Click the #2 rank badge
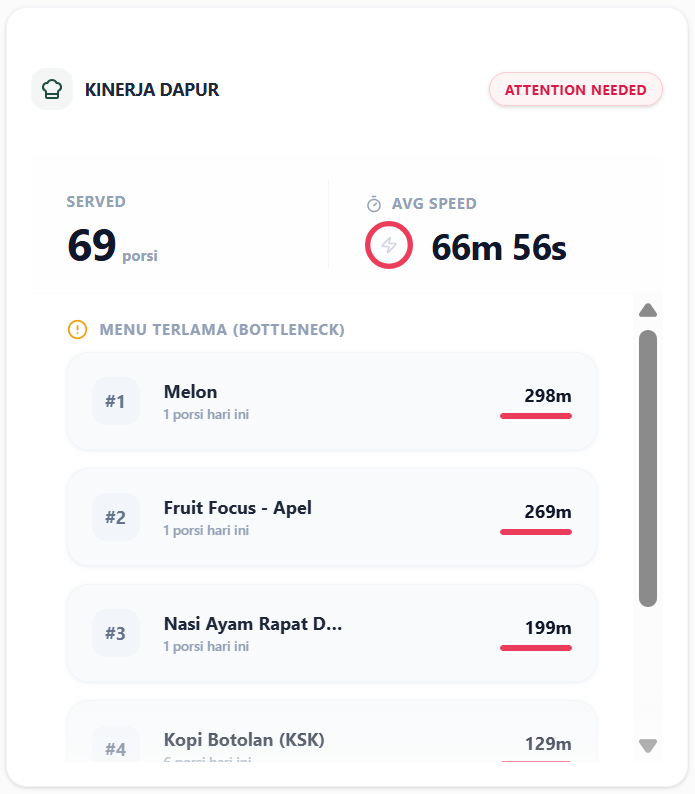The image size is (695, 794). point(115,517)
